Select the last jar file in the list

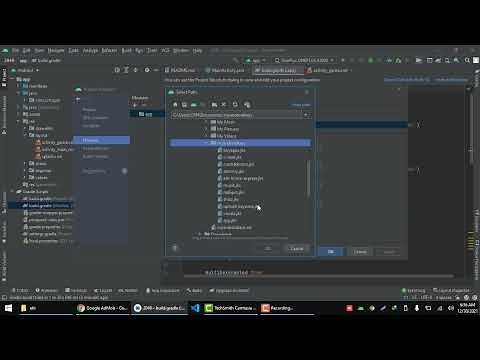(x=227, y=220)
